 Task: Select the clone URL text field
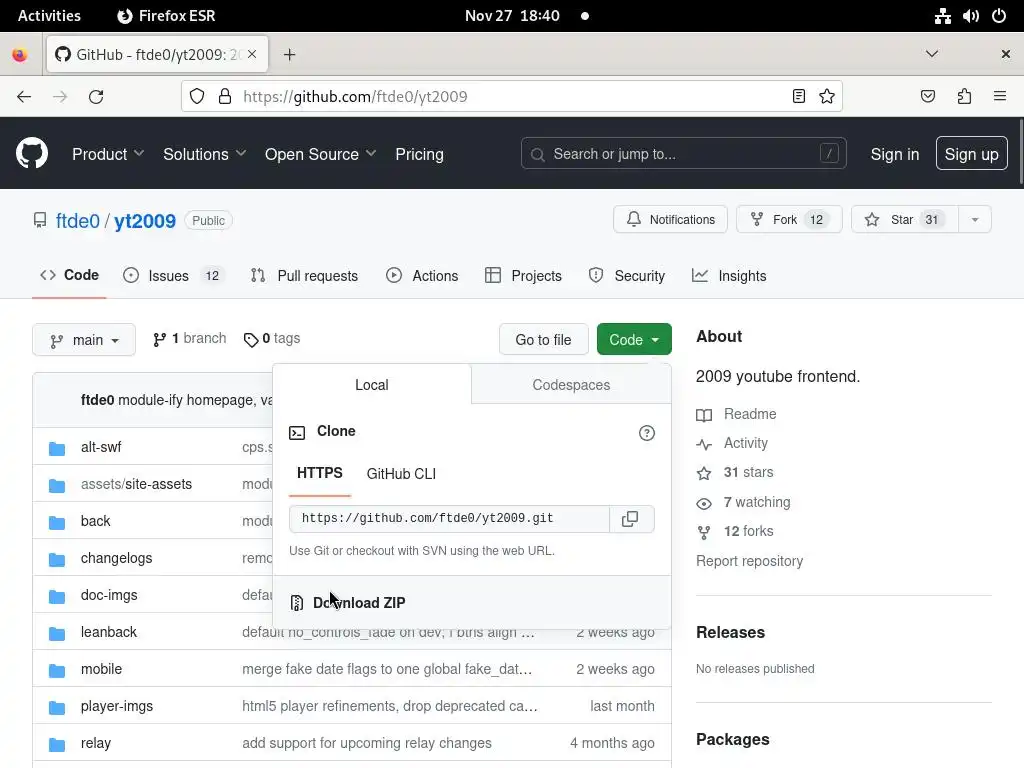coord(449,519)
